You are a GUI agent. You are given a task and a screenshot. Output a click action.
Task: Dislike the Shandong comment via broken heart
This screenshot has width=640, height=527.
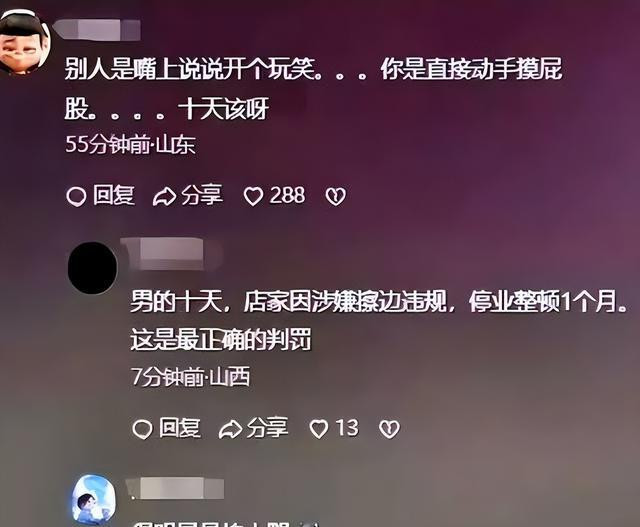point(336,196)
